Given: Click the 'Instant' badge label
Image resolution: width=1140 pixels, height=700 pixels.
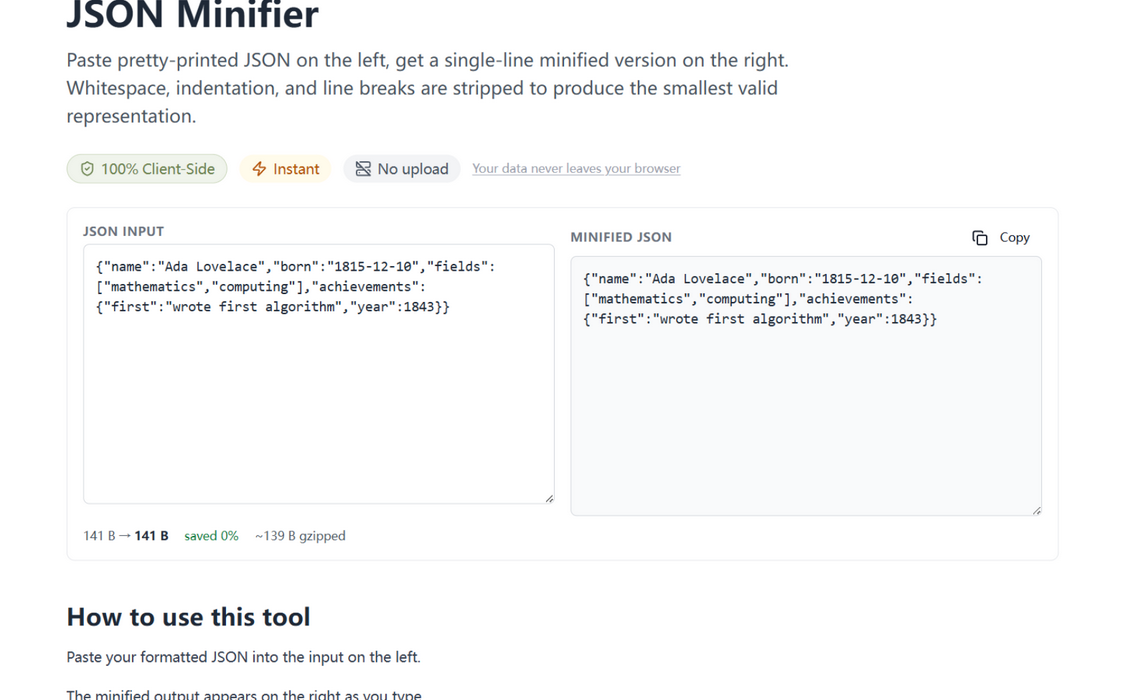Looking at the screenshot, I should [x=296, y=169].
